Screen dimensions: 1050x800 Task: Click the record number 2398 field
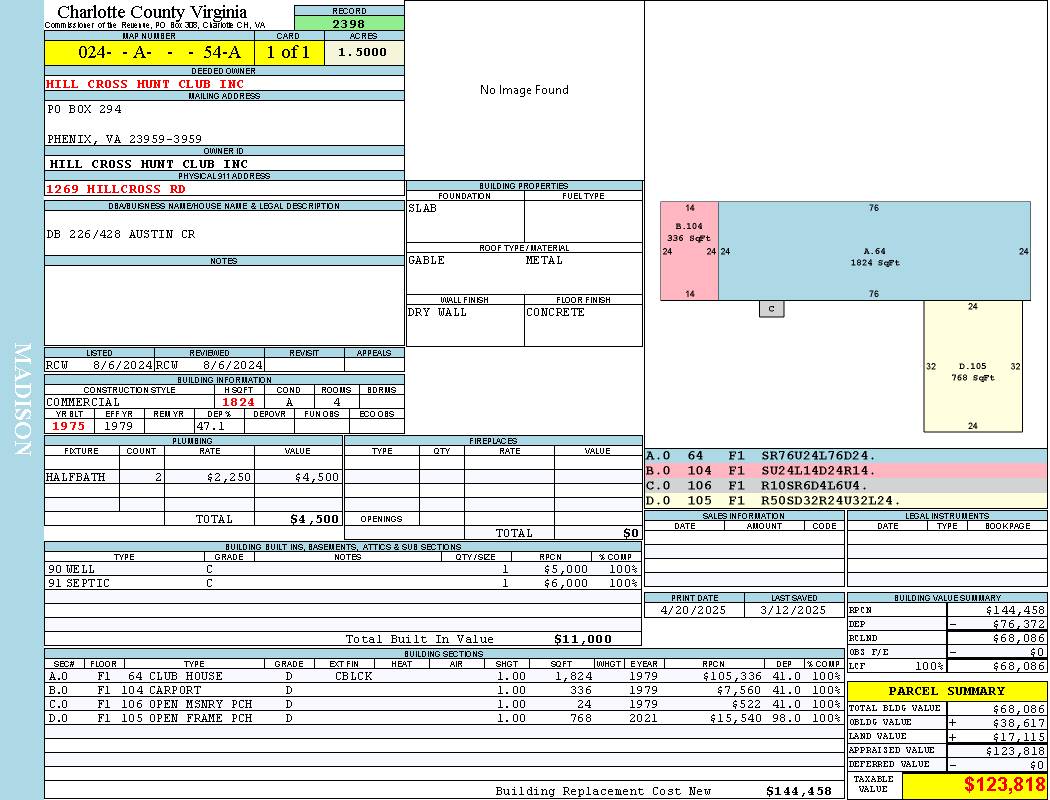coord(349,23)
